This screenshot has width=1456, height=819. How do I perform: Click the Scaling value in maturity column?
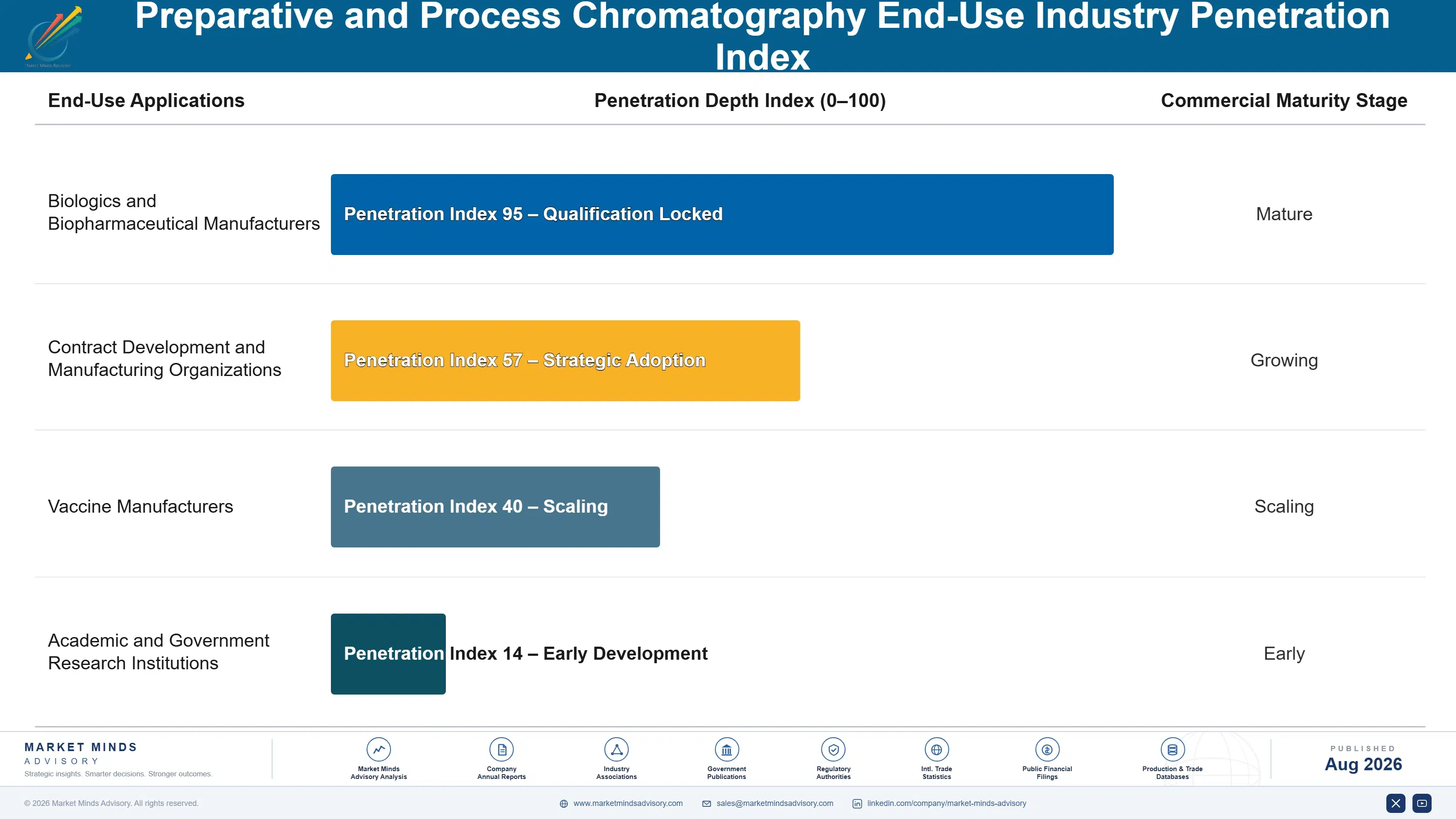(1284, 507)
